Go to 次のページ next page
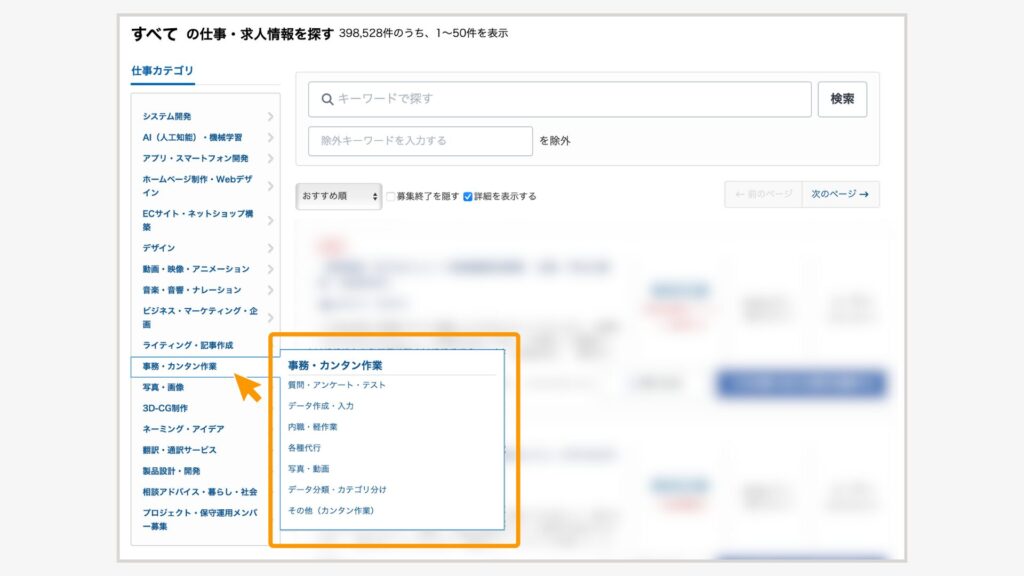Screen dimensions: 1024x576 [840, 195]
